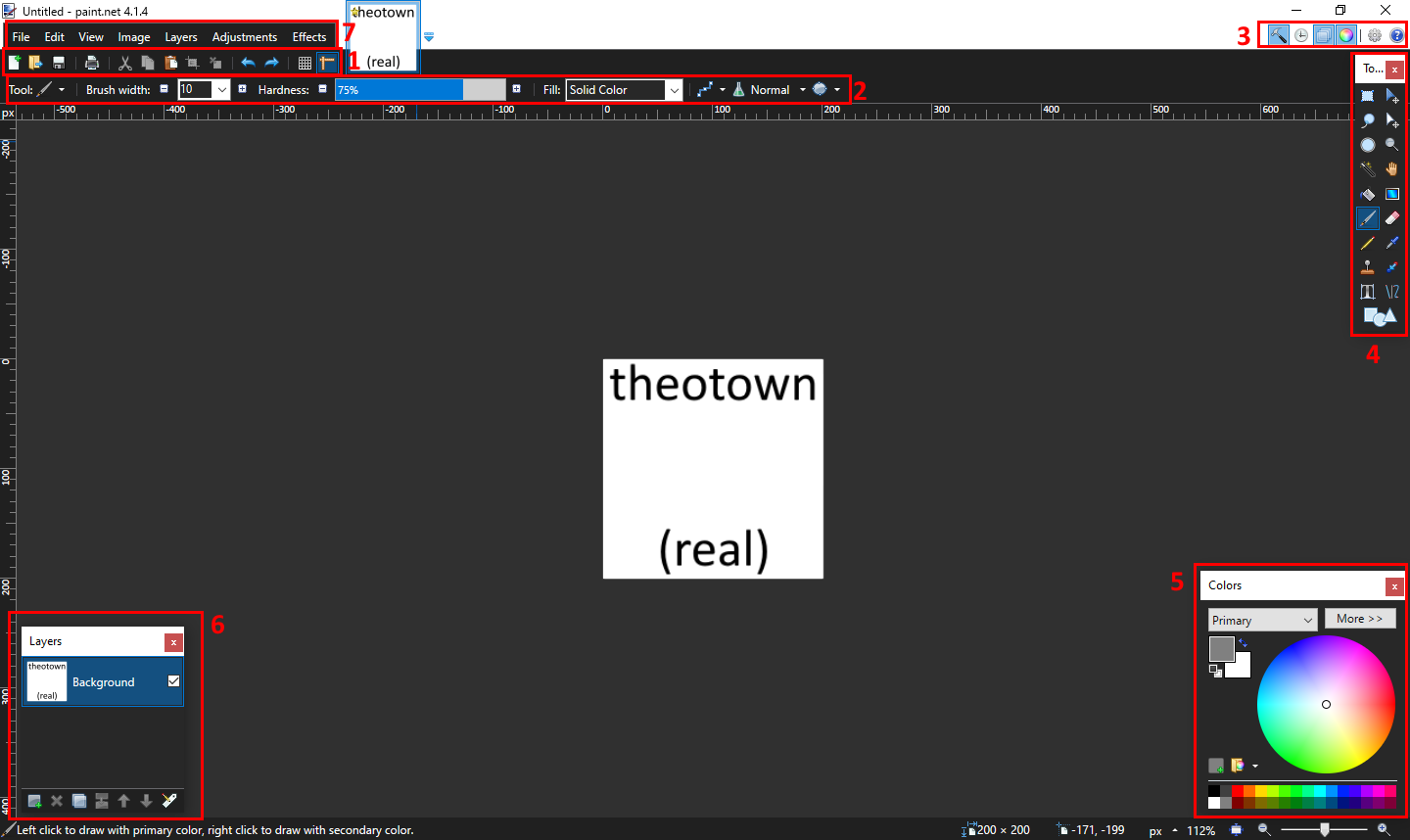The height and width of the screenshot is (840, 1410).
Task: Toggle the rulers button
Action: pyautogui.click(x=327, y=63)
